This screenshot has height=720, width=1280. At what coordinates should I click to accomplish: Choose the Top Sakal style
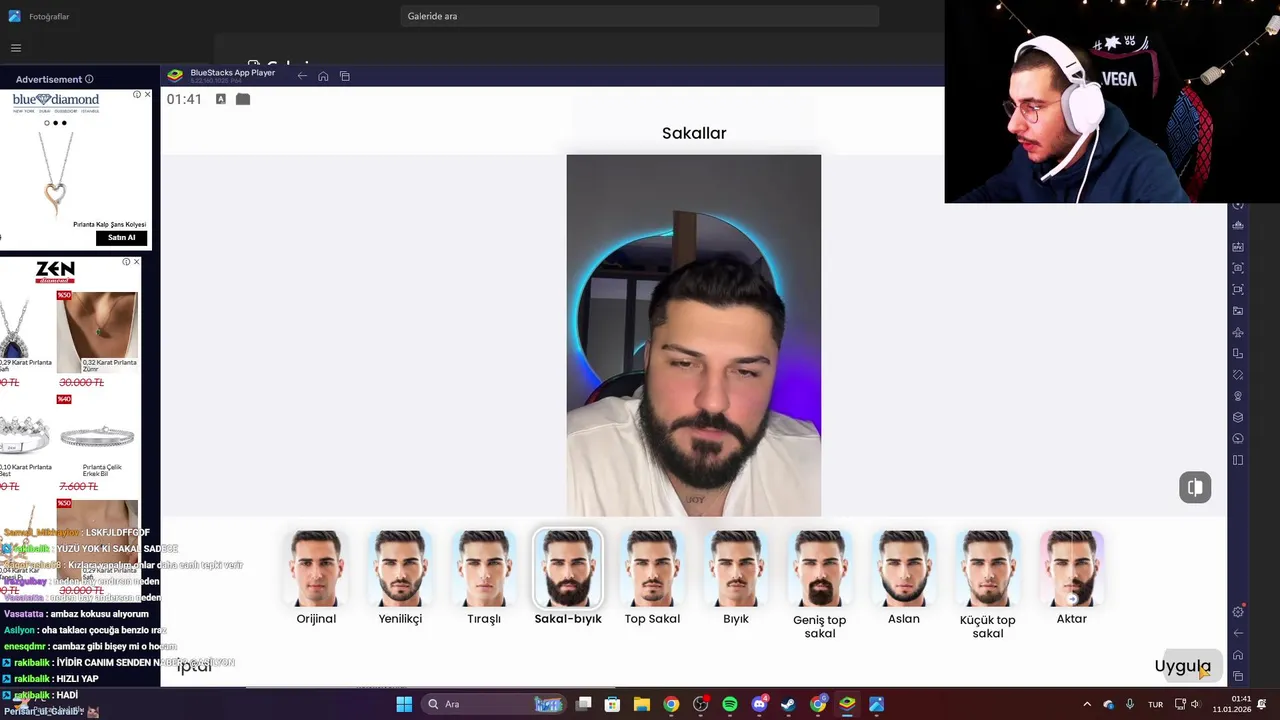(652, 569)
